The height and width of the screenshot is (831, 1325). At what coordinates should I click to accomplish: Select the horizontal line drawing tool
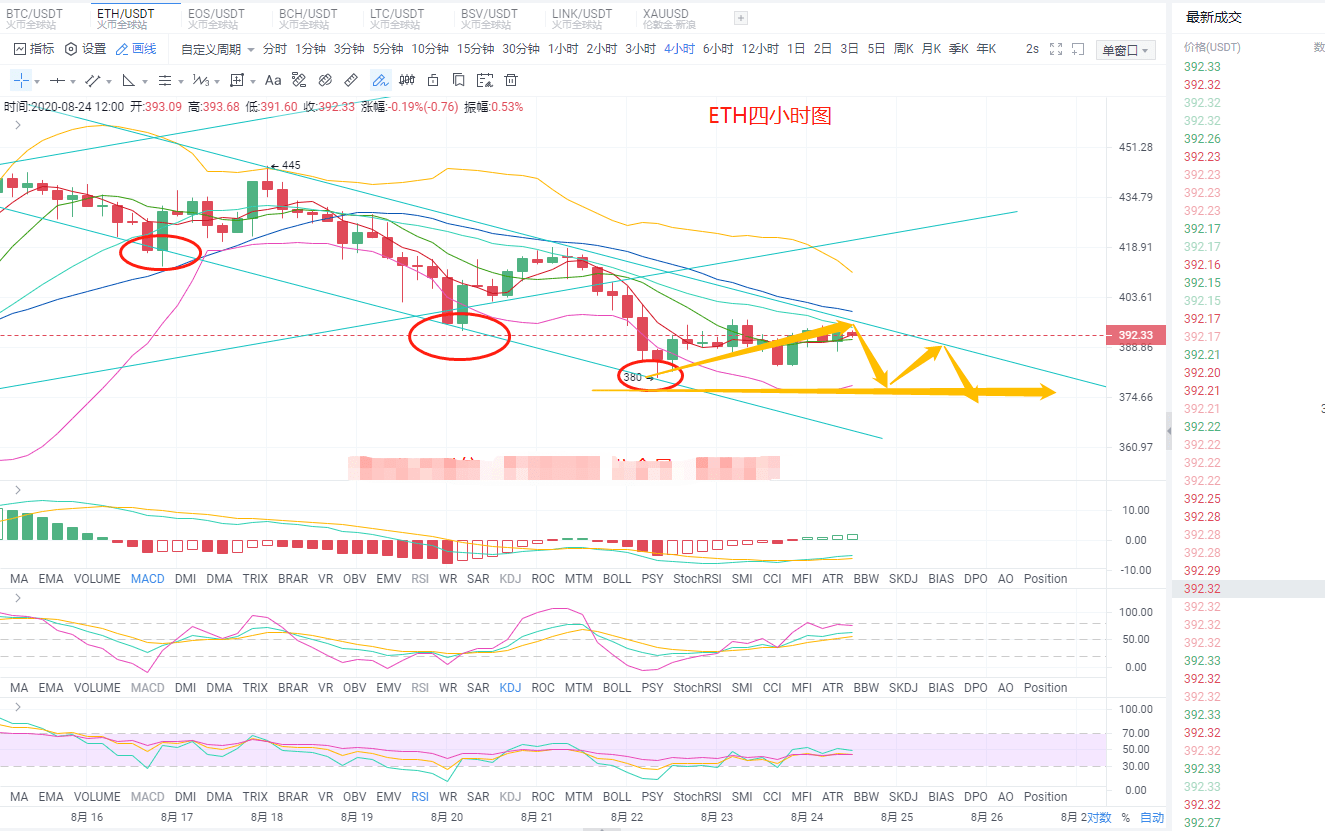point(57,80)
